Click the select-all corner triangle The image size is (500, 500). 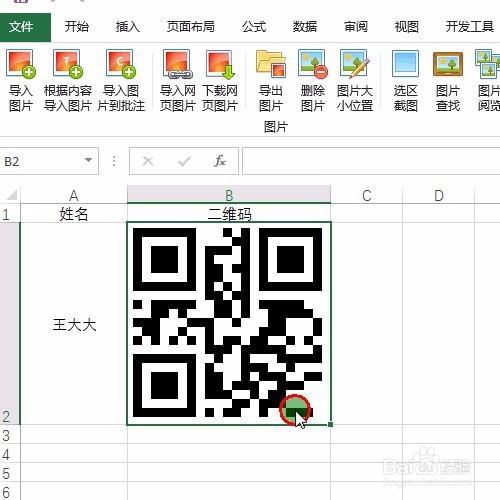(12, 195)
